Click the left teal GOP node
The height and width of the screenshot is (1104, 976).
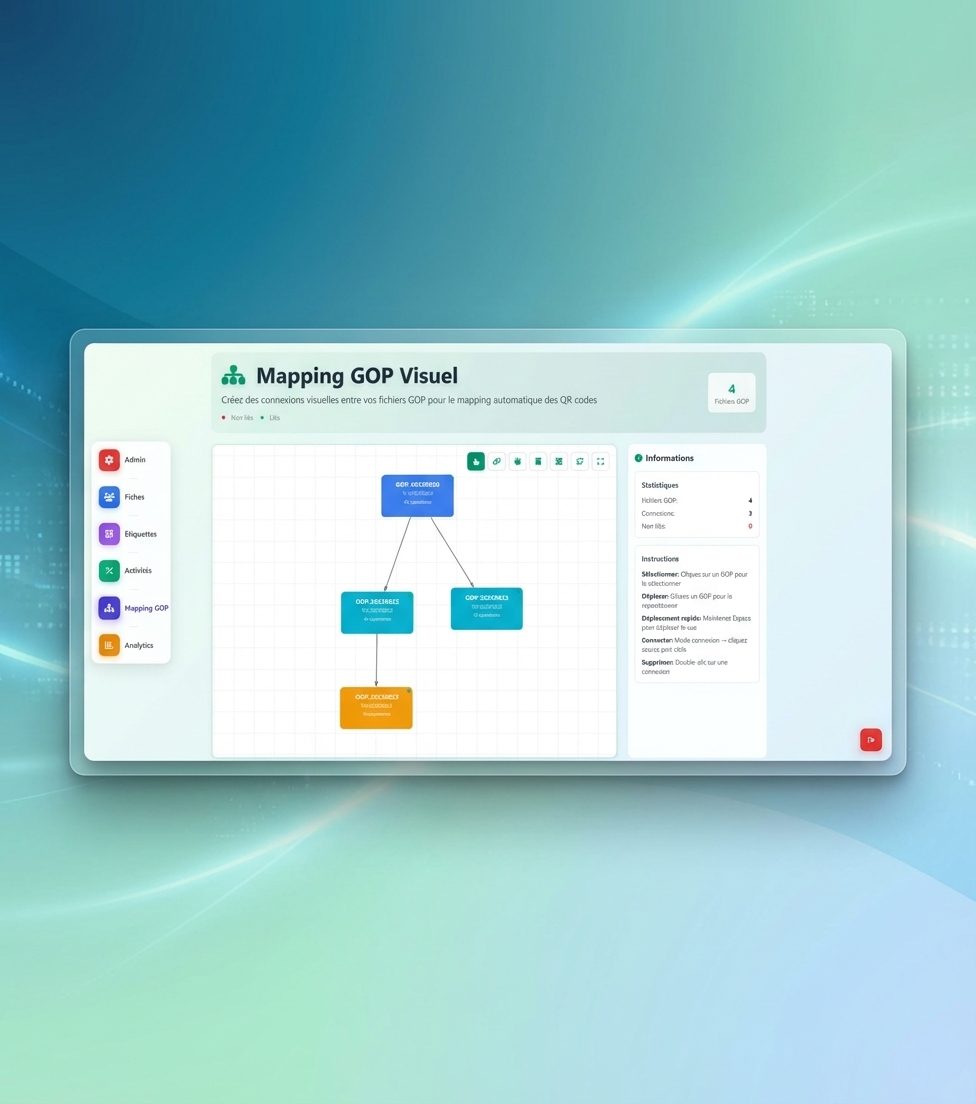click(377, 612)
